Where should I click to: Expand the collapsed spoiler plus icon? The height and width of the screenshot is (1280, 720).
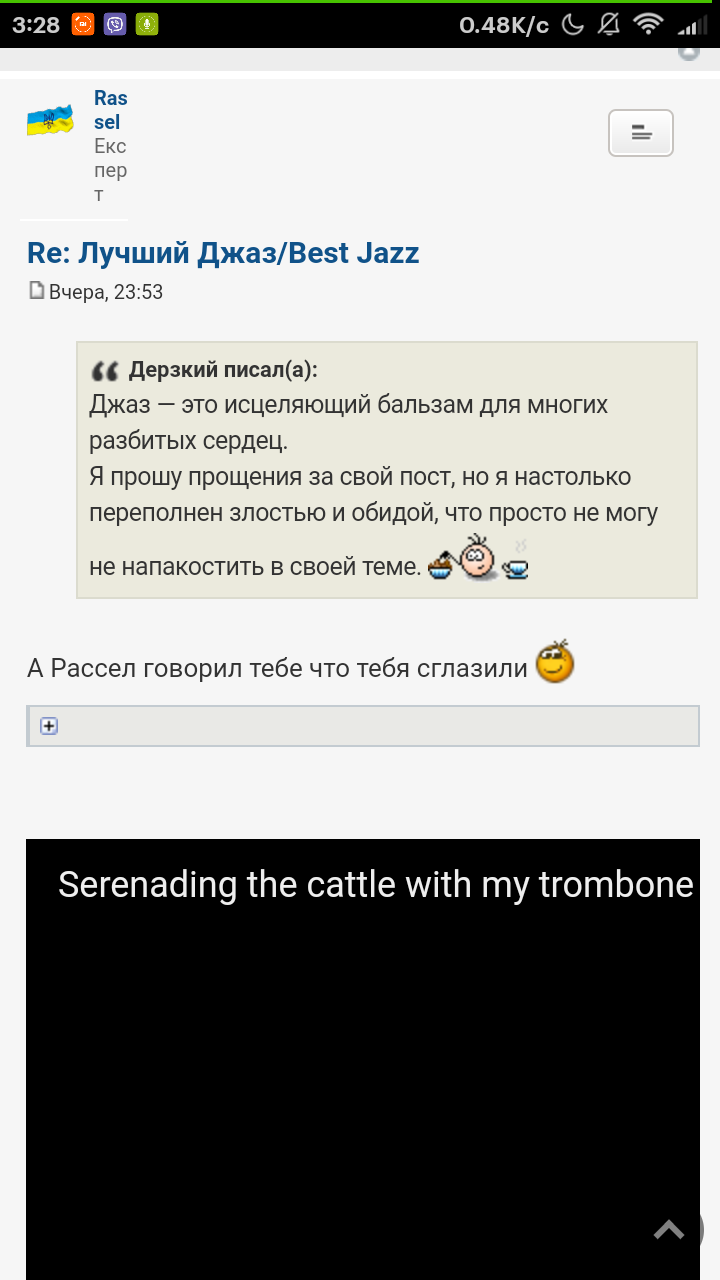pos(49,726)
